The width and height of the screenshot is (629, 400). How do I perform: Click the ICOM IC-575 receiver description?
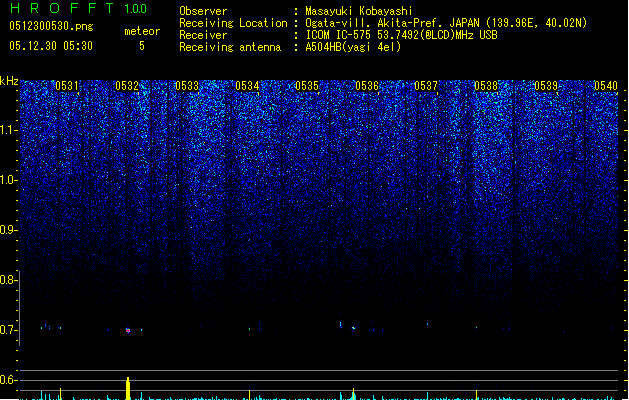click(401, 35)
